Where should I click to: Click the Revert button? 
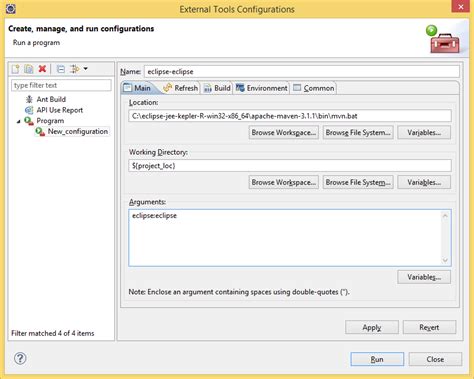click(x=429, y=327)
